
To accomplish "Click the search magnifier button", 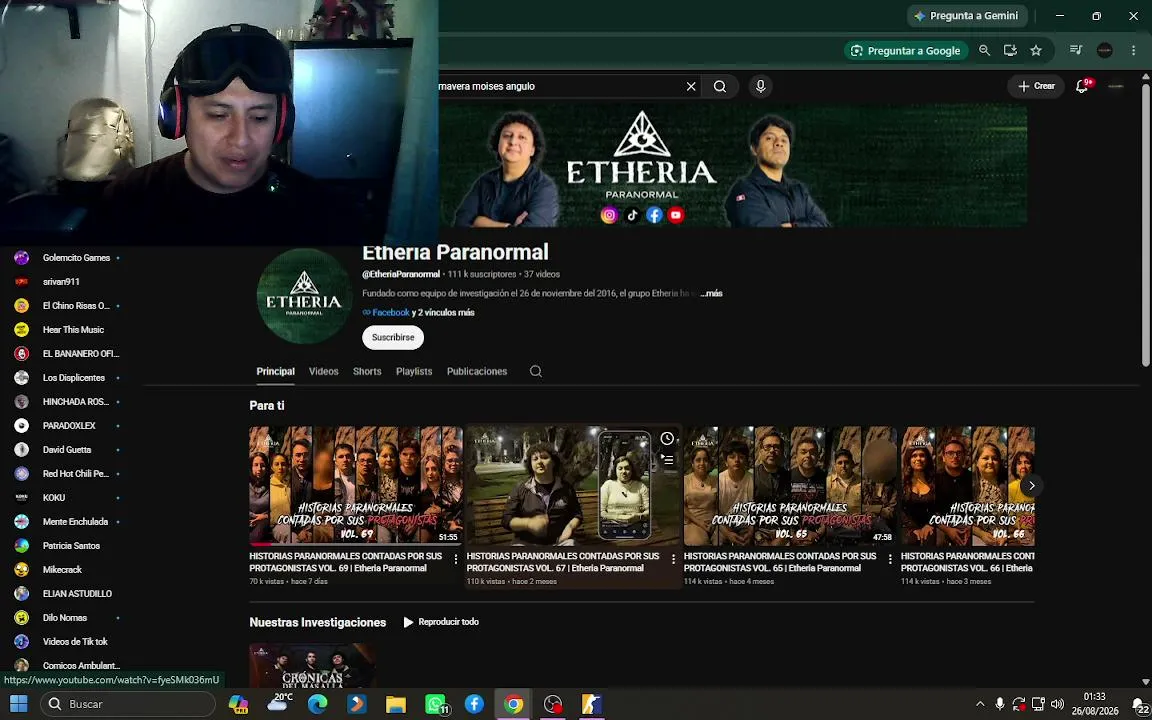I will [720, 87].
